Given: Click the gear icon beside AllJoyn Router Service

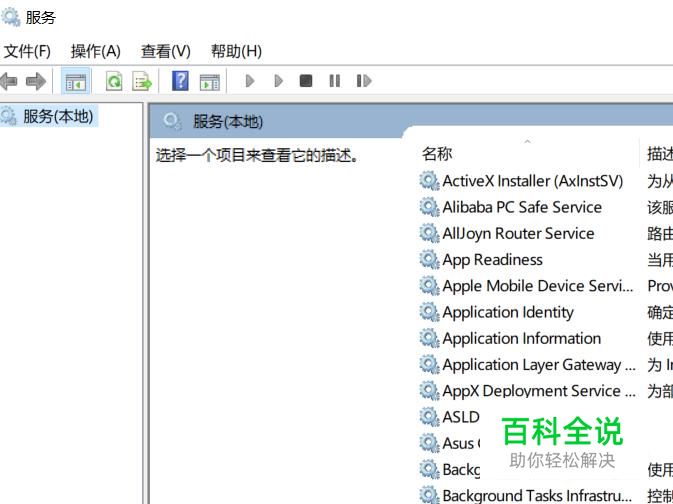Looking at the screenshot, I should (x=429, y=233).
